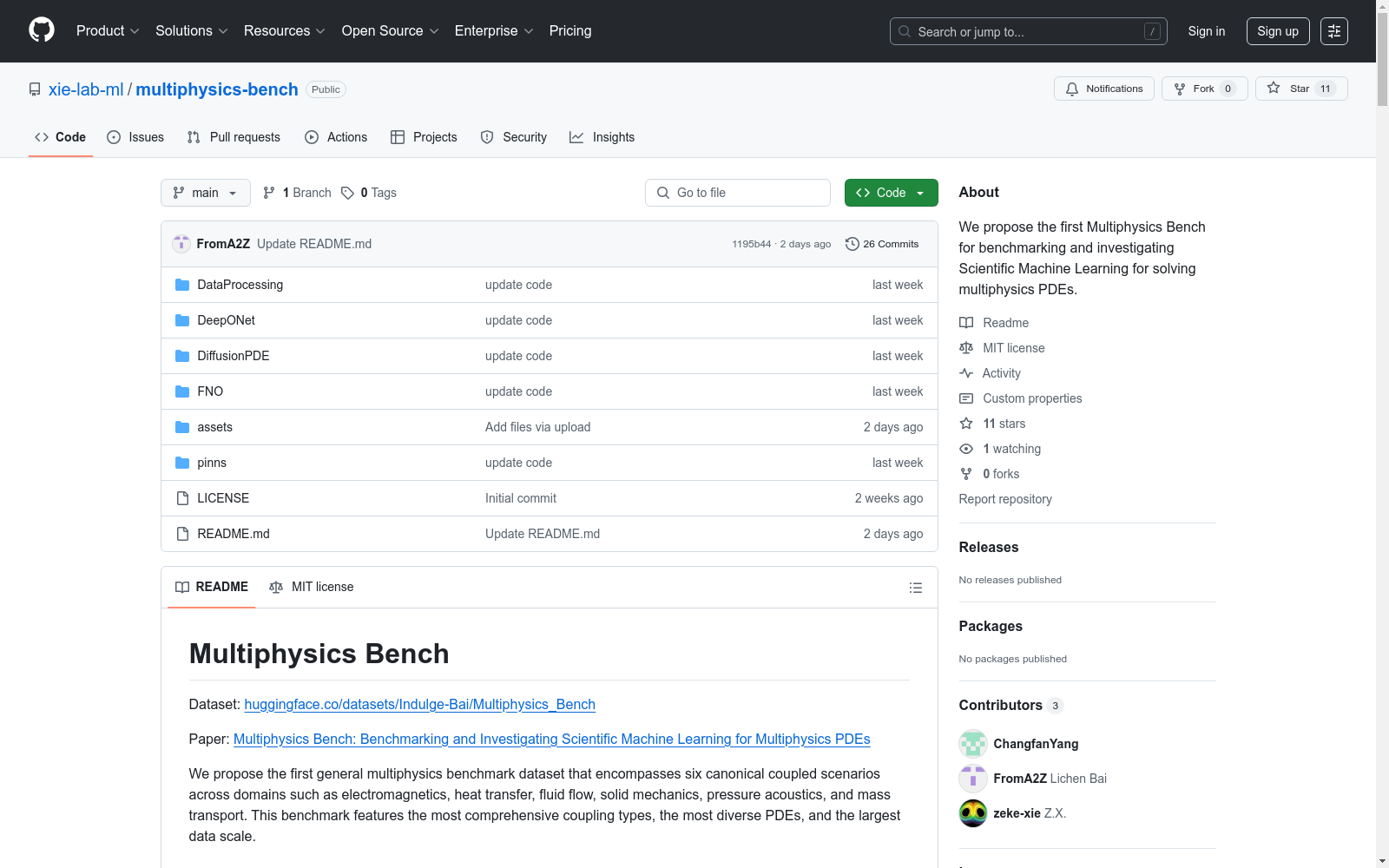The height and width of the screenshot is (868, 1389).
Task: Open the xie-lab-ml owner page
Action: 86,89
